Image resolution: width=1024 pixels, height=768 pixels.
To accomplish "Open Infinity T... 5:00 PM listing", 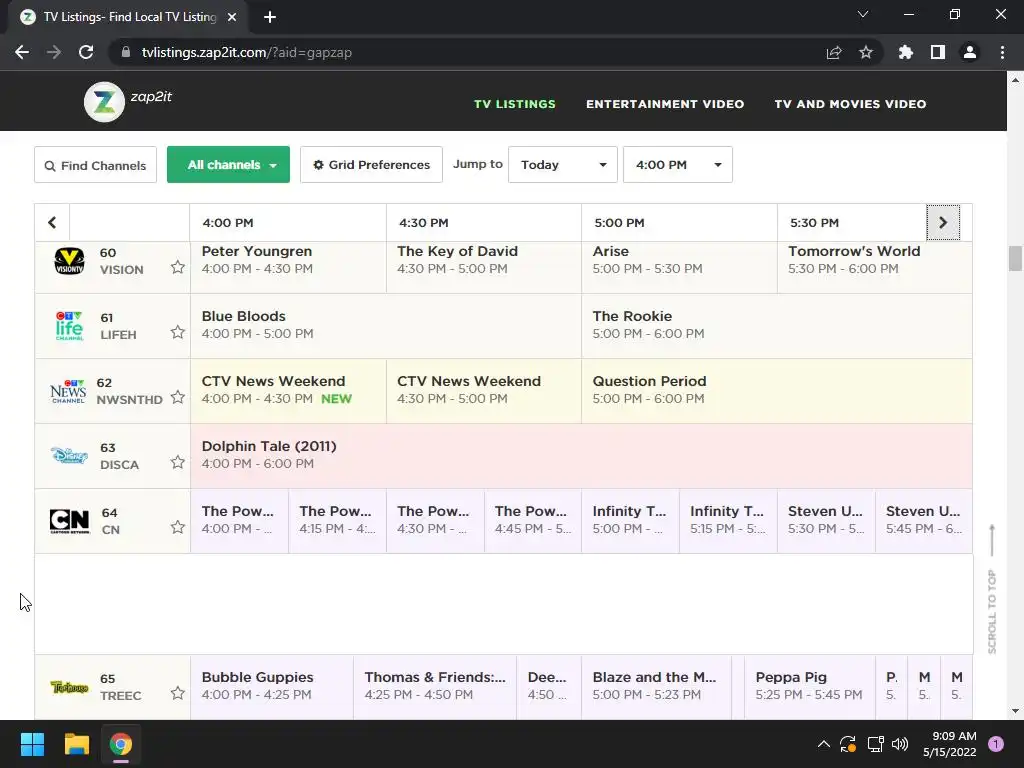I will coord(630,520).
